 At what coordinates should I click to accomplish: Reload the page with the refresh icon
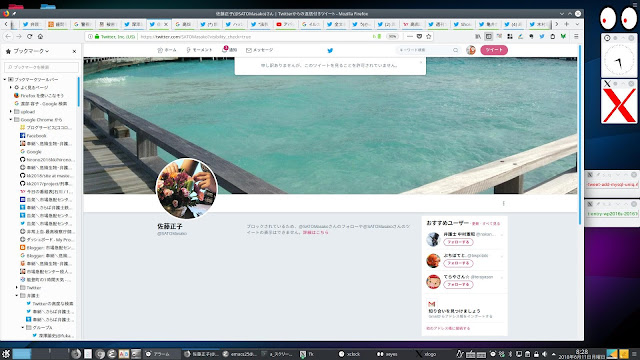[x=29, y=36]
